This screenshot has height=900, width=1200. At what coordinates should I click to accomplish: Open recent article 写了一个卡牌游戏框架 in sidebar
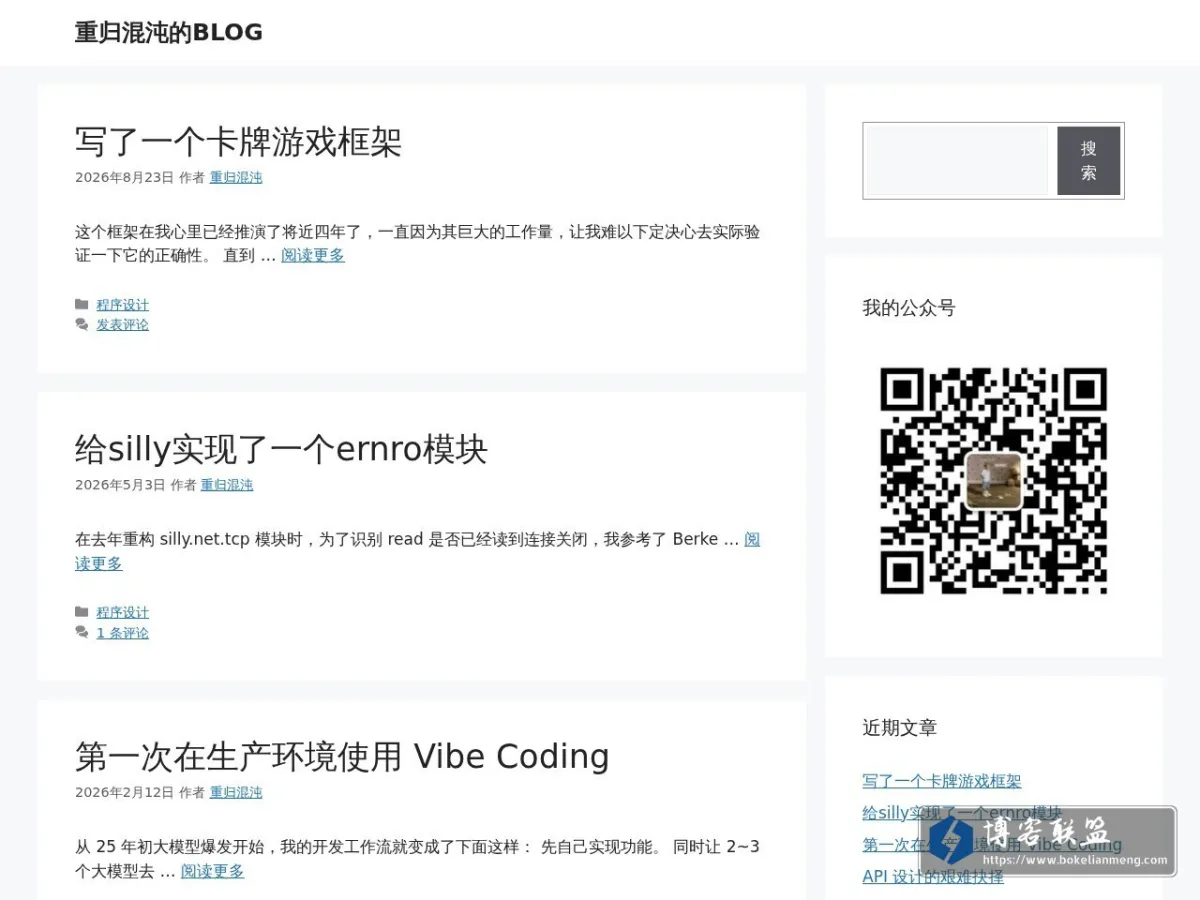(942, 781)
